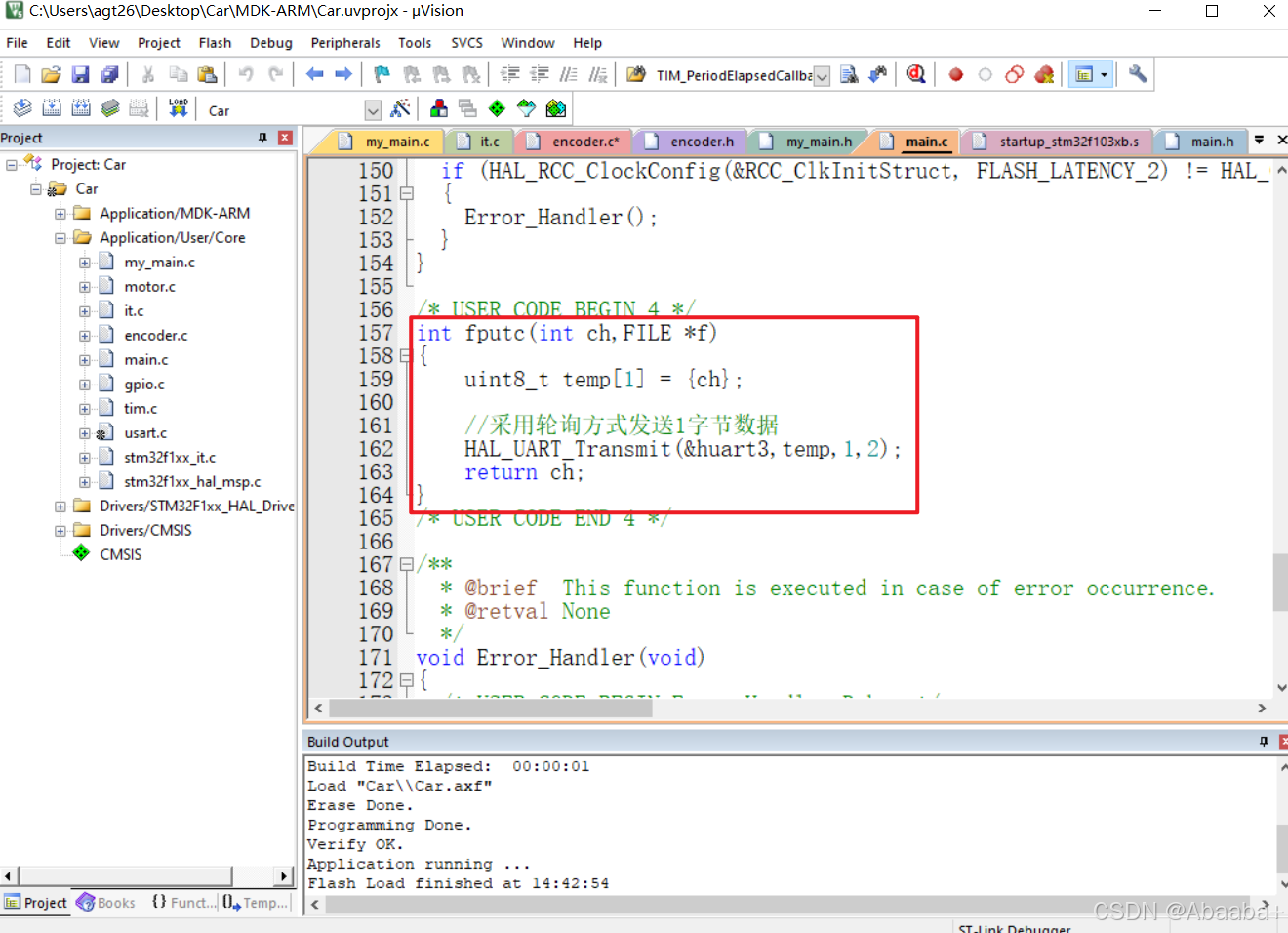This screenshot has height=933, width=1288.
Task: Click the Select Software Packs icon
Action: click(x=526, y=108)
